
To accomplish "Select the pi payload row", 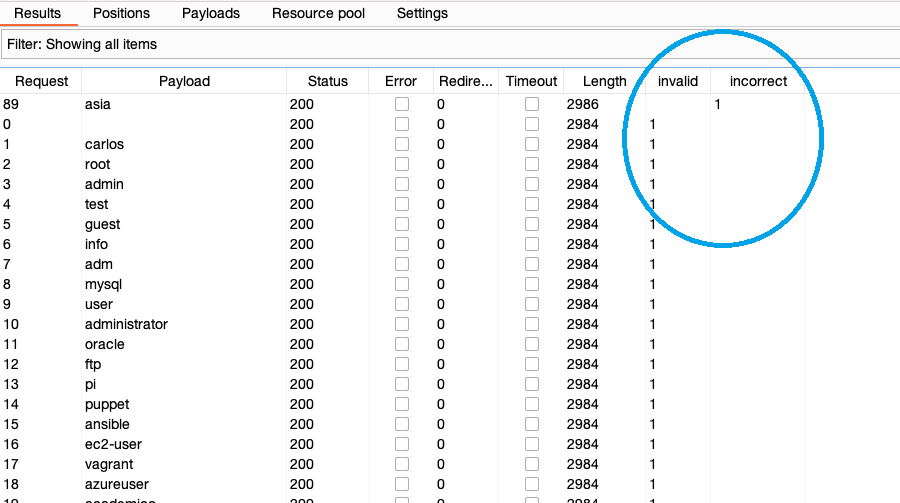I will [450, 384].
